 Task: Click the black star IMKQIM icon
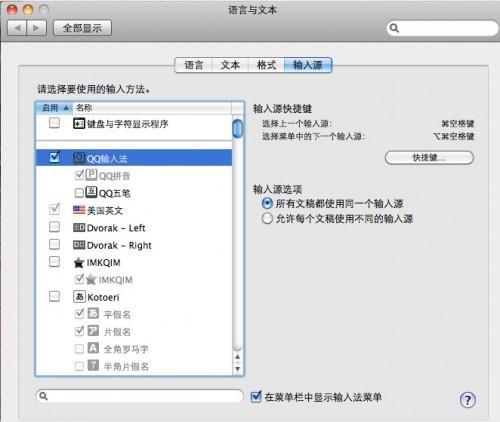79,263
